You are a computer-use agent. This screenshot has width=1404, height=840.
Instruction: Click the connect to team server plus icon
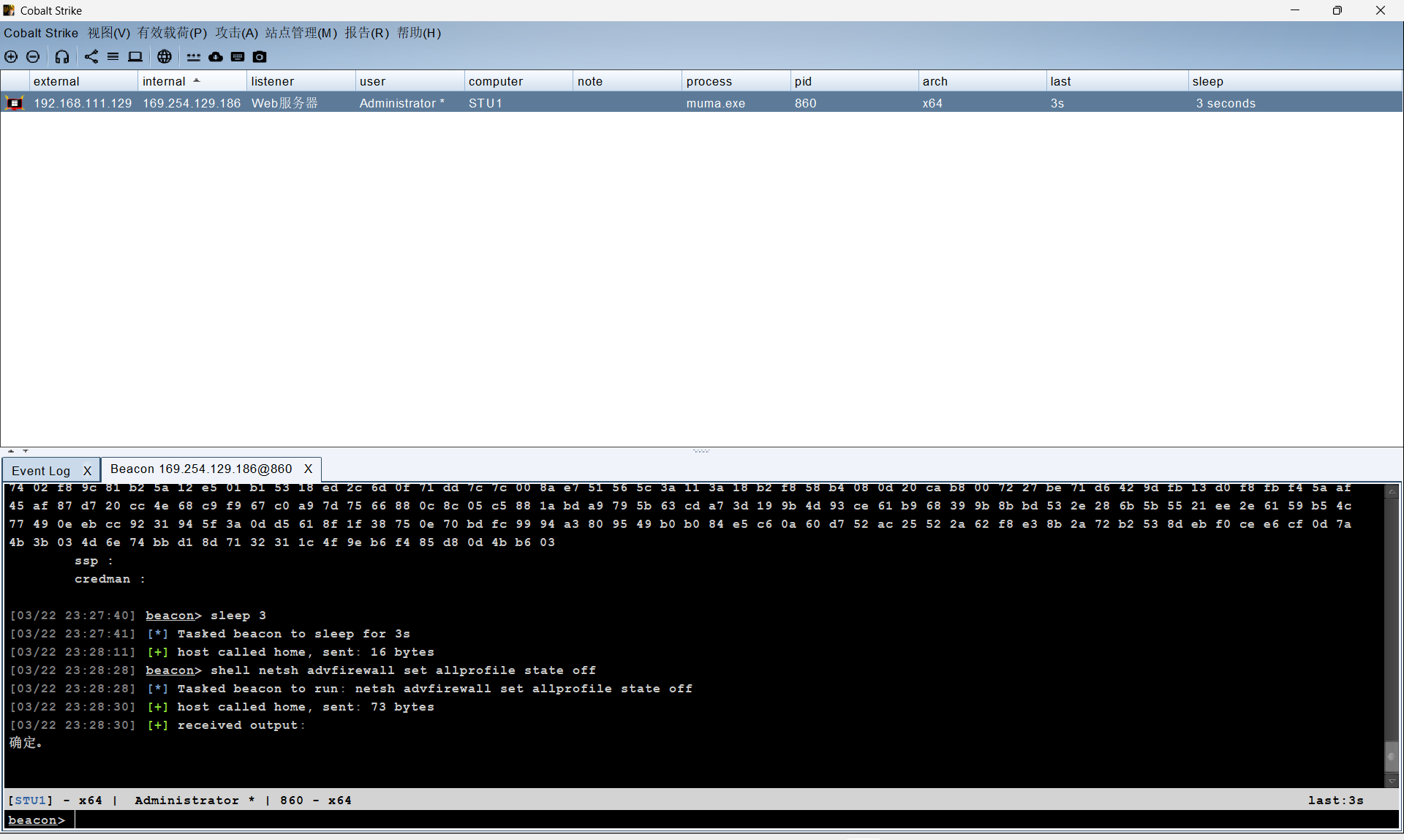11,57
